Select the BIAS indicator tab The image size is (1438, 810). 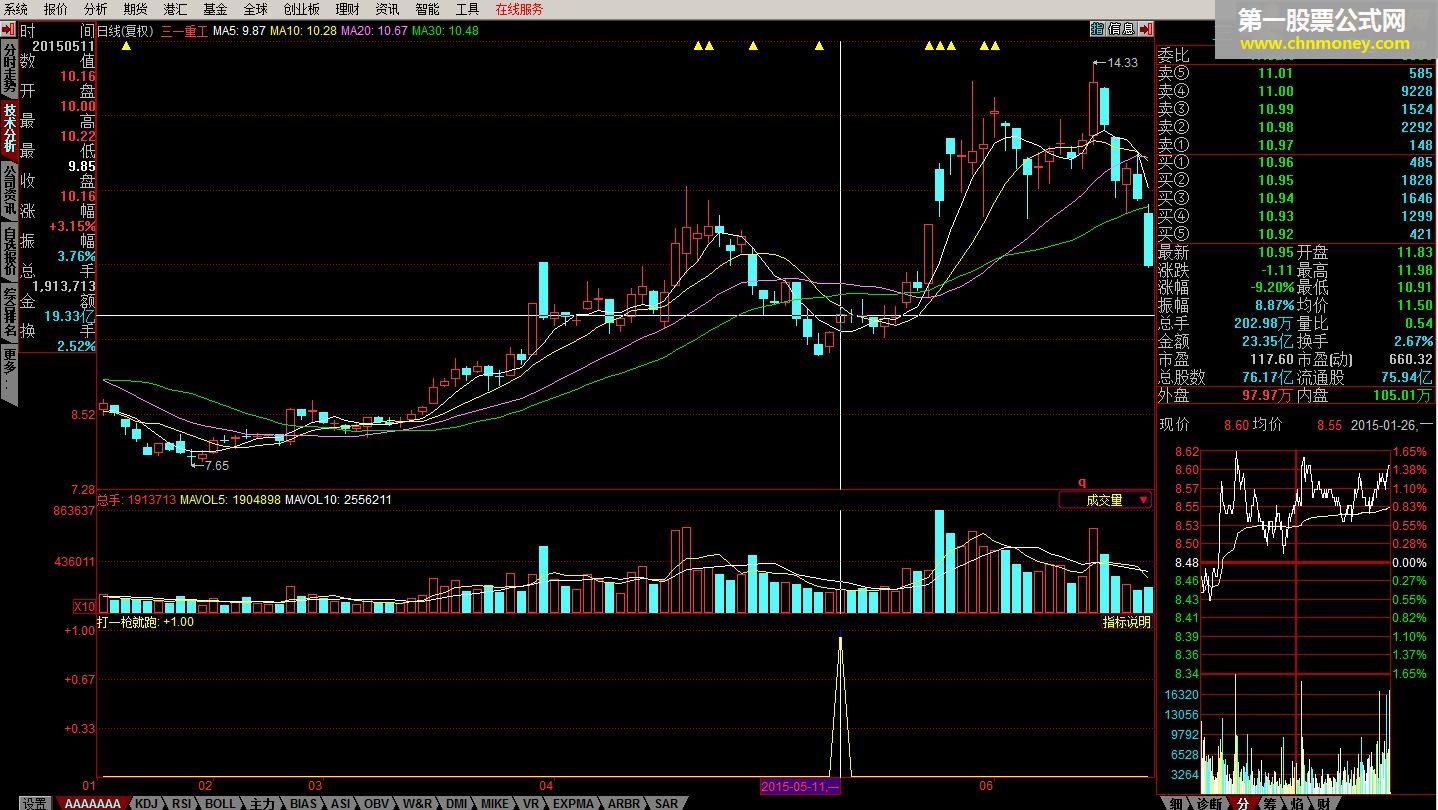coord(304,803)
